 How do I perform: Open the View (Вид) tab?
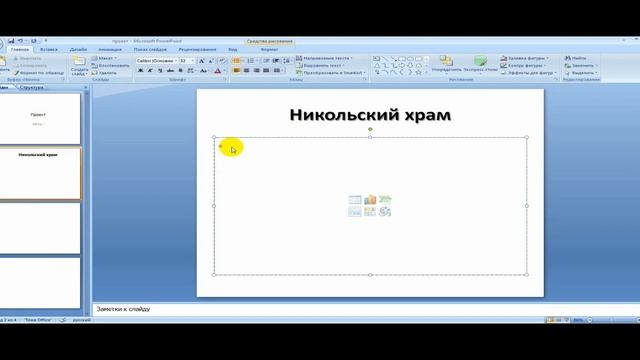[x=233, y=49]
